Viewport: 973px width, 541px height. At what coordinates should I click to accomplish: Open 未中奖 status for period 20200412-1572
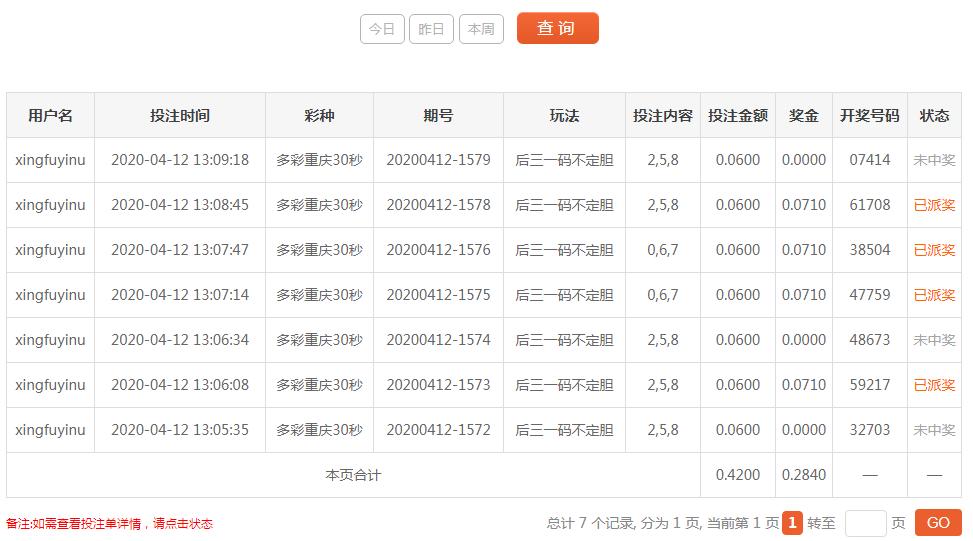934,430
